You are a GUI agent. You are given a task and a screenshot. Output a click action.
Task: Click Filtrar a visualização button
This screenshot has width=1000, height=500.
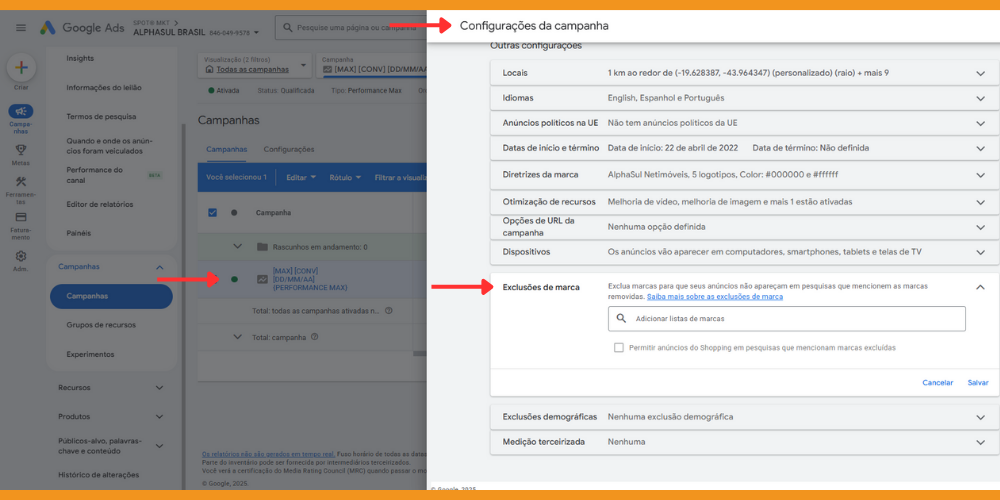(x=401, y=177)
